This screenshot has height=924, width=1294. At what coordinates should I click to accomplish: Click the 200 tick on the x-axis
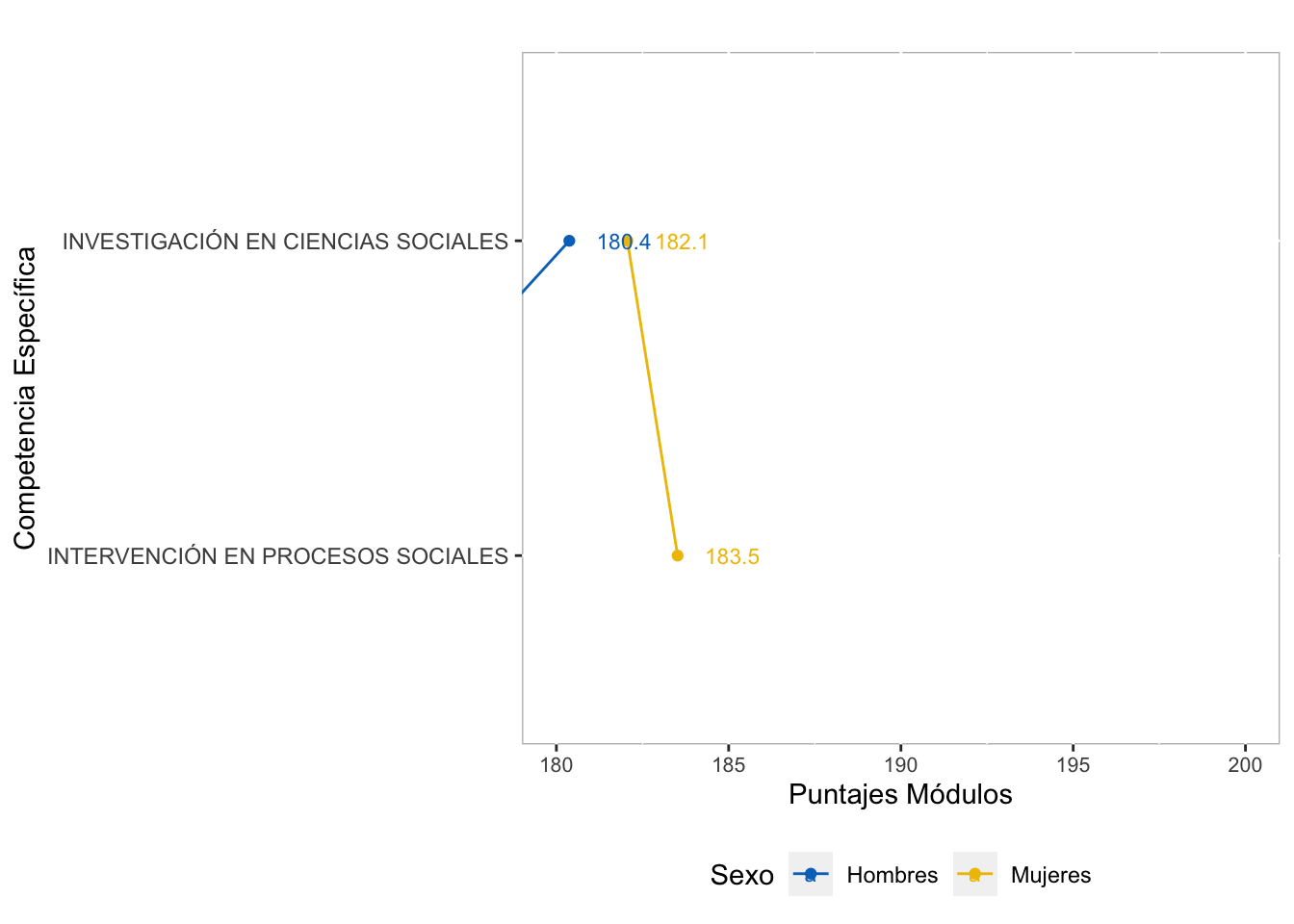click(x=1245, y=765)
